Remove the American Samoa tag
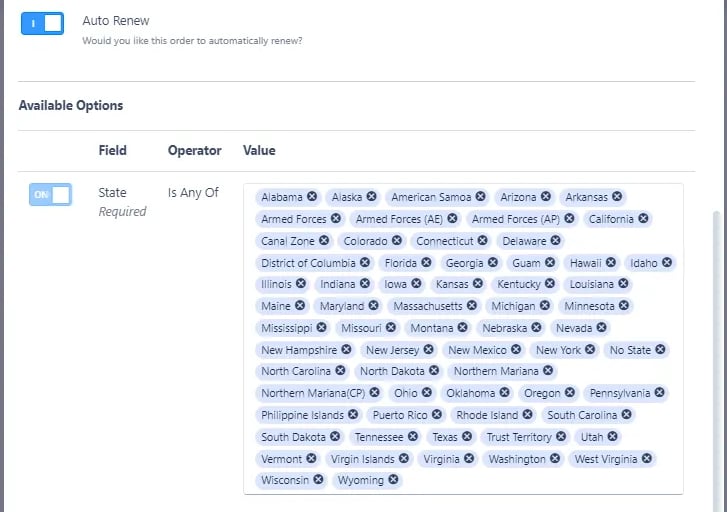Image resolution: width=727 pixels, height=512 pixels. [481, 197]
